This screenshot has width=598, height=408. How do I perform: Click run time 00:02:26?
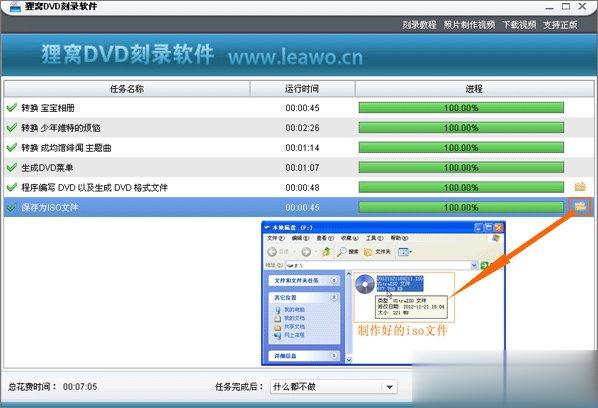(302, 128)
